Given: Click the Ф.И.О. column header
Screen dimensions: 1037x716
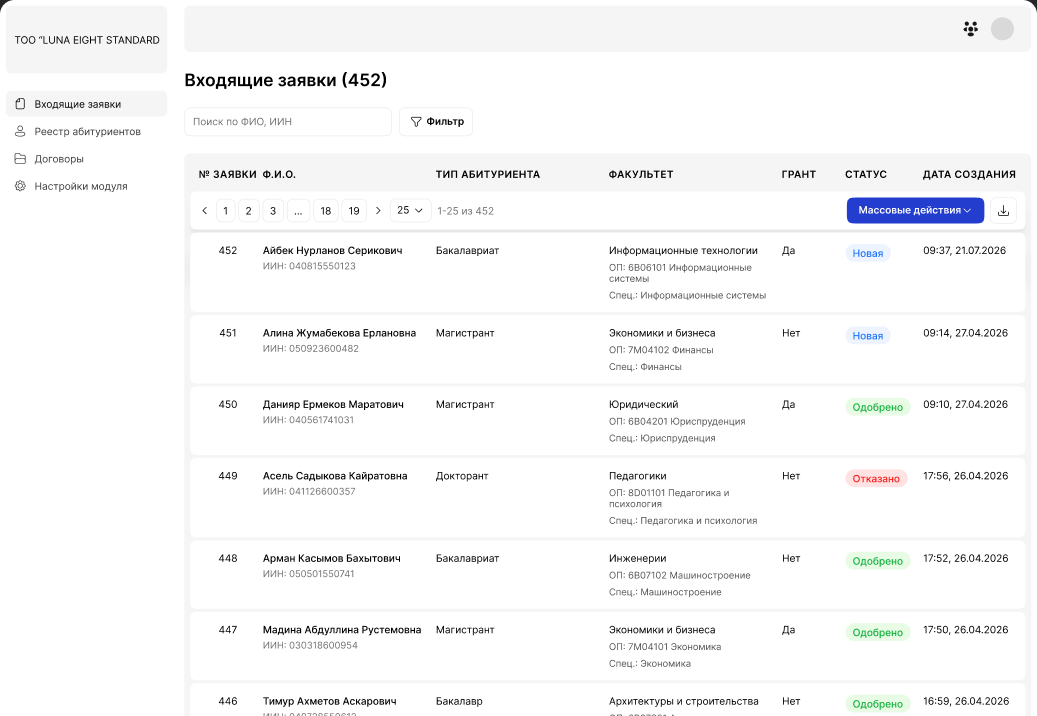Looking at the screenshot, I should [279, 175].
